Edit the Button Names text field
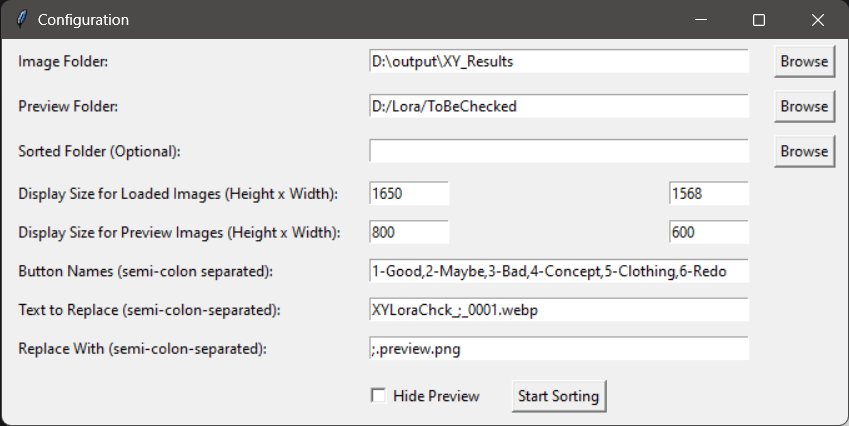This screenshot has width=849, height=426. [558, 271]
